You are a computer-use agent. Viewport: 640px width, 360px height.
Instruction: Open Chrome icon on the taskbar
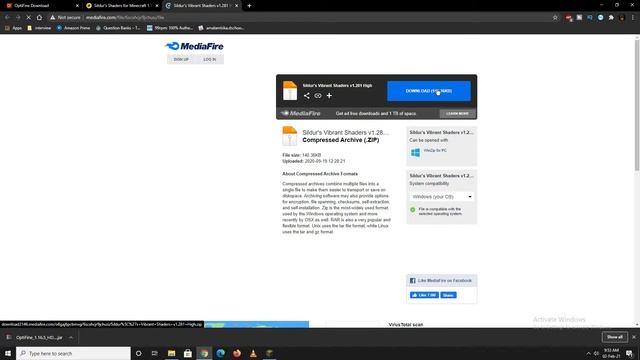tap(204, 353)
